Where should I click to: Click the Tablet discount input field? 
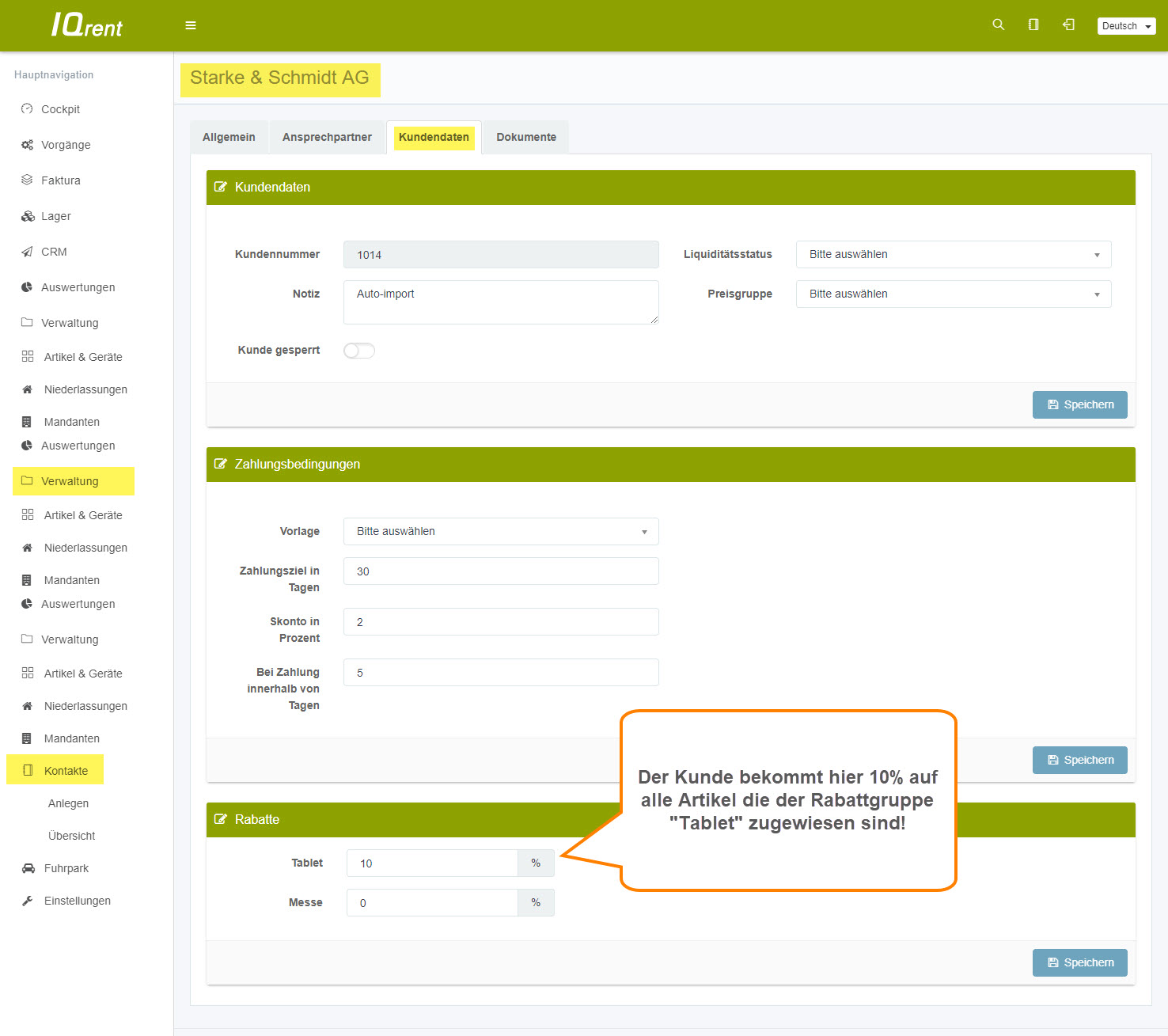(x=432, y=863)
